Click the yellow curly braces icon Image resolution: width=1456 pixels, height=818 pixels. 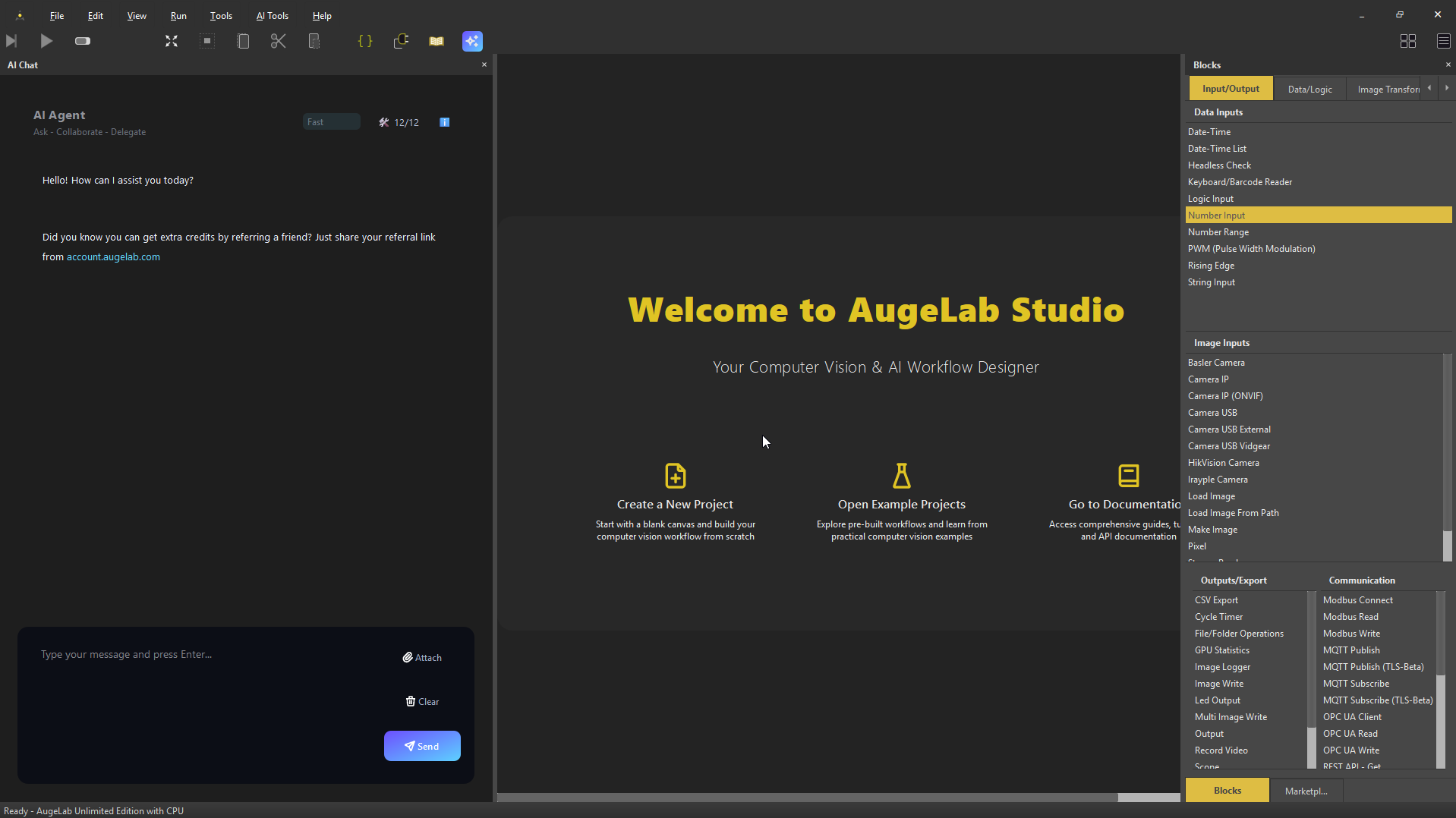[365, 41]
